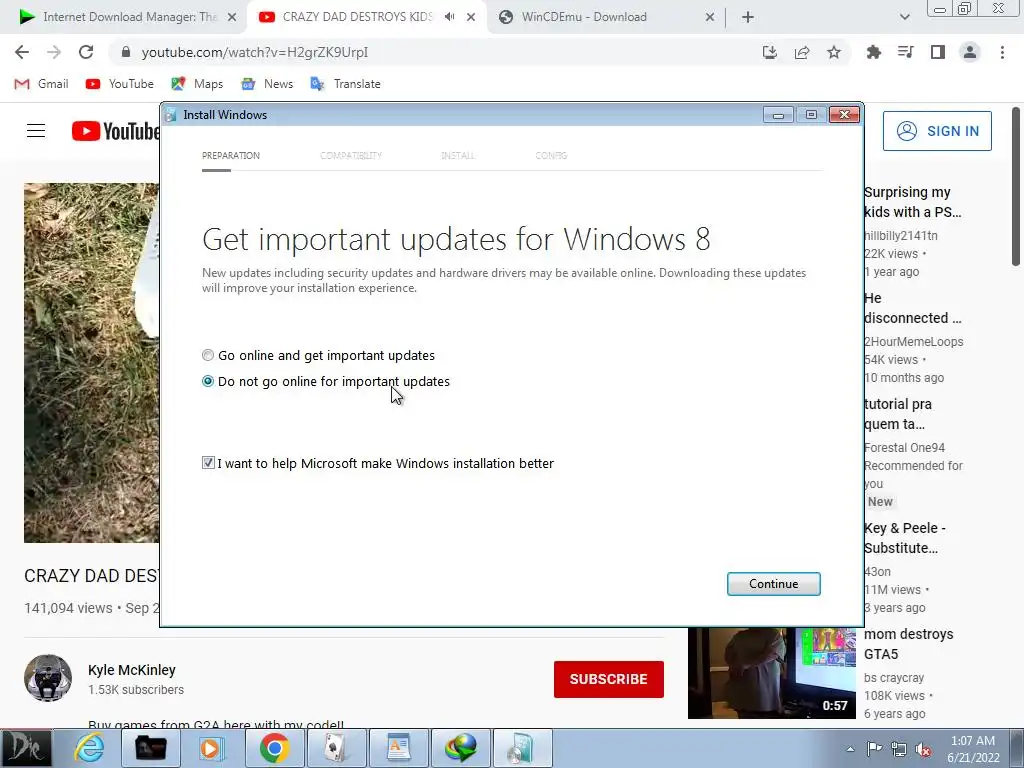Open the YouTube bookmark
The width and height of the screenshot is (1024, 768).
click(x=120, y=84)
